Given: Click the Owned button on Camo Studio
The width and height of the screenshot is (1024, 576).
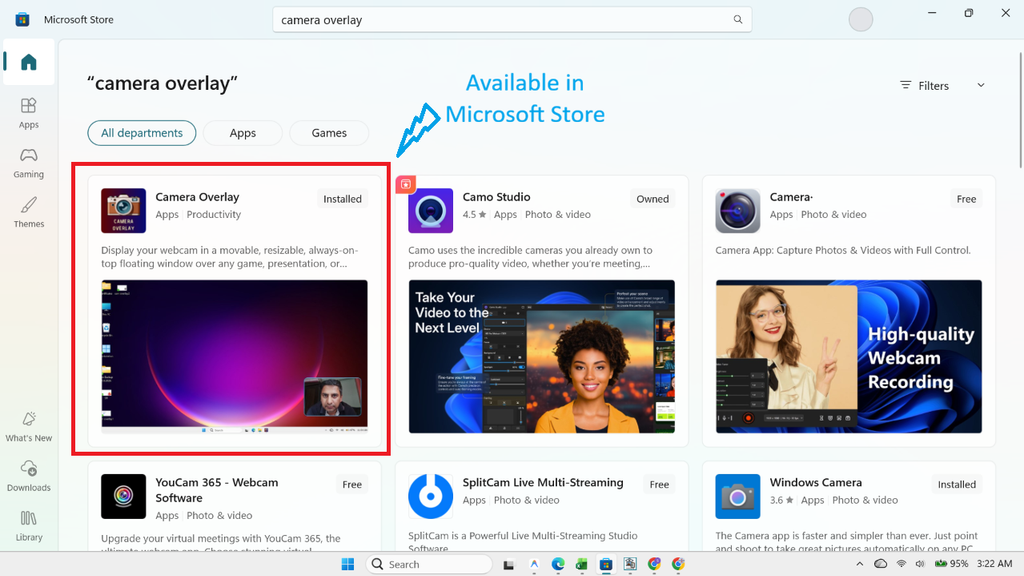Looking at the screenshot, I should pyautogui.click(x=652, y=199).
